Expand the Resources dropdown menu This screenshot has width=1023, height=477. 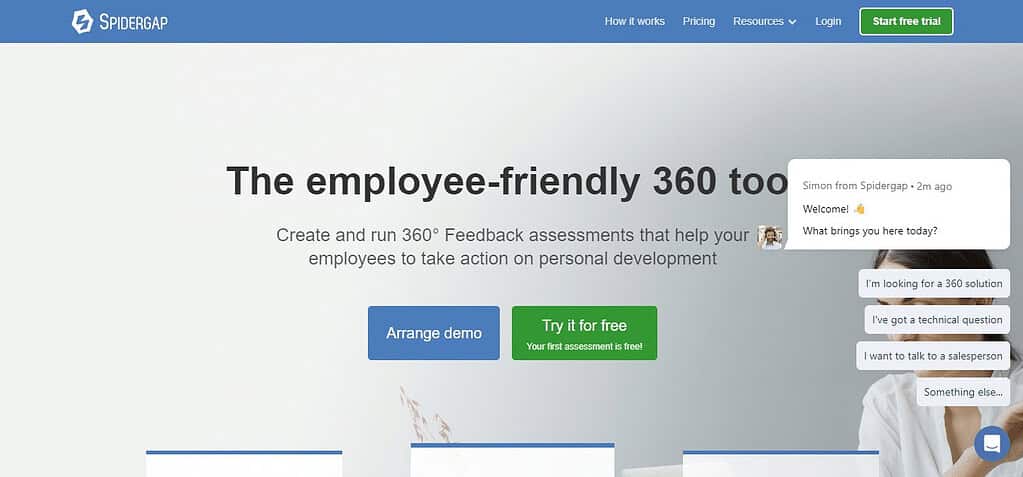(x=765, y=22)
